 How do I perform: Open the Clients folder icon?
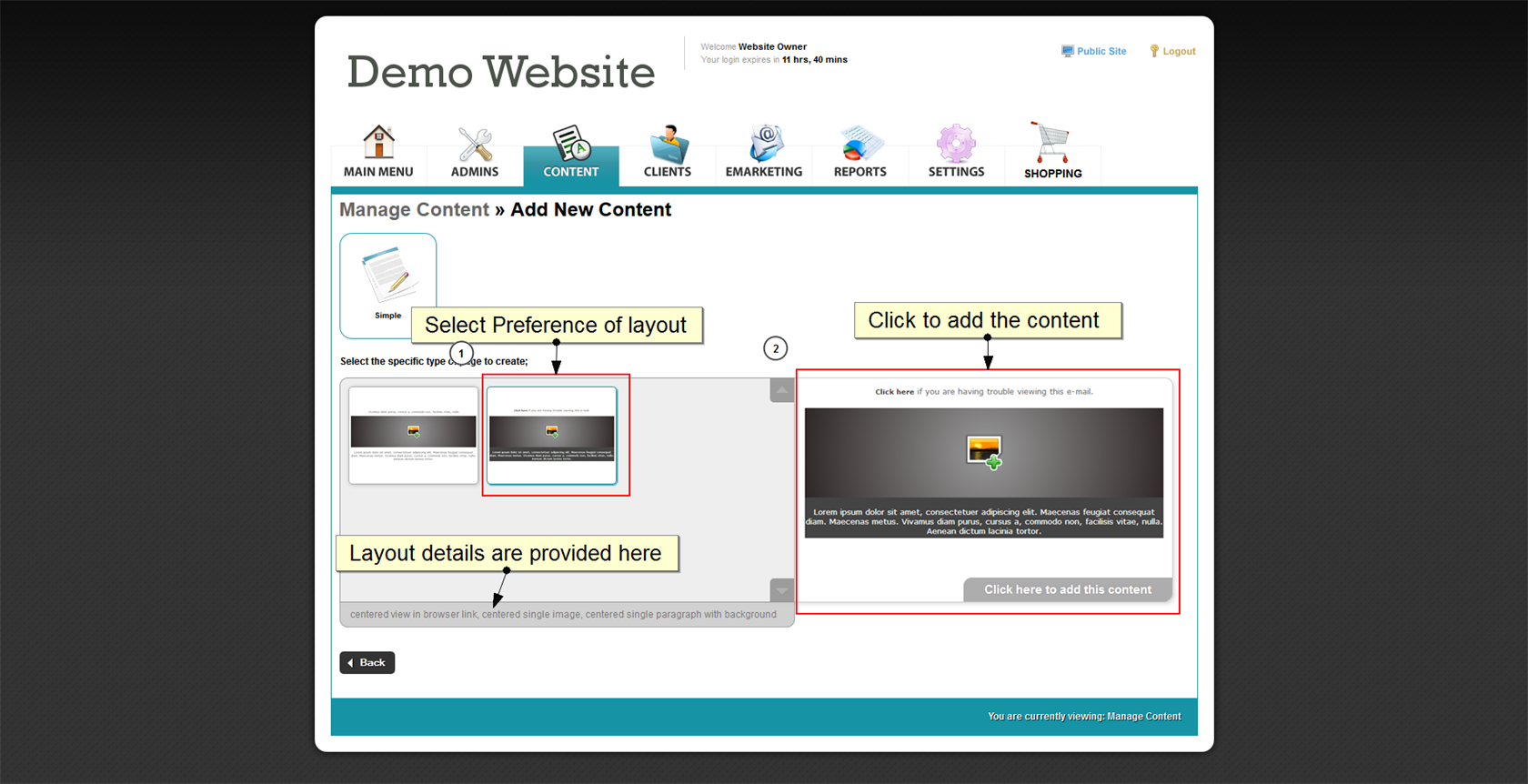click(668, 144)
